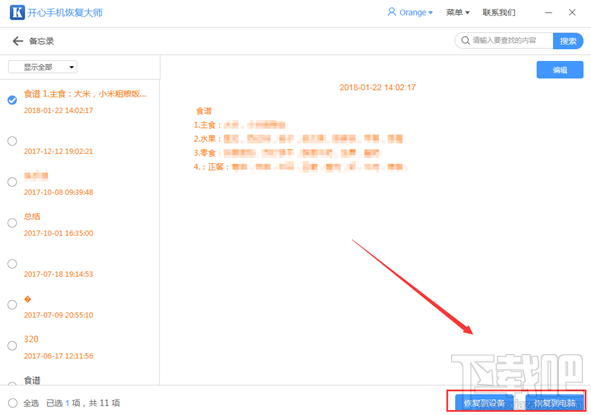Click the timestamp 2017-10-01 16:35:00
Screen dimensions: 591x415
pos(58,233)
